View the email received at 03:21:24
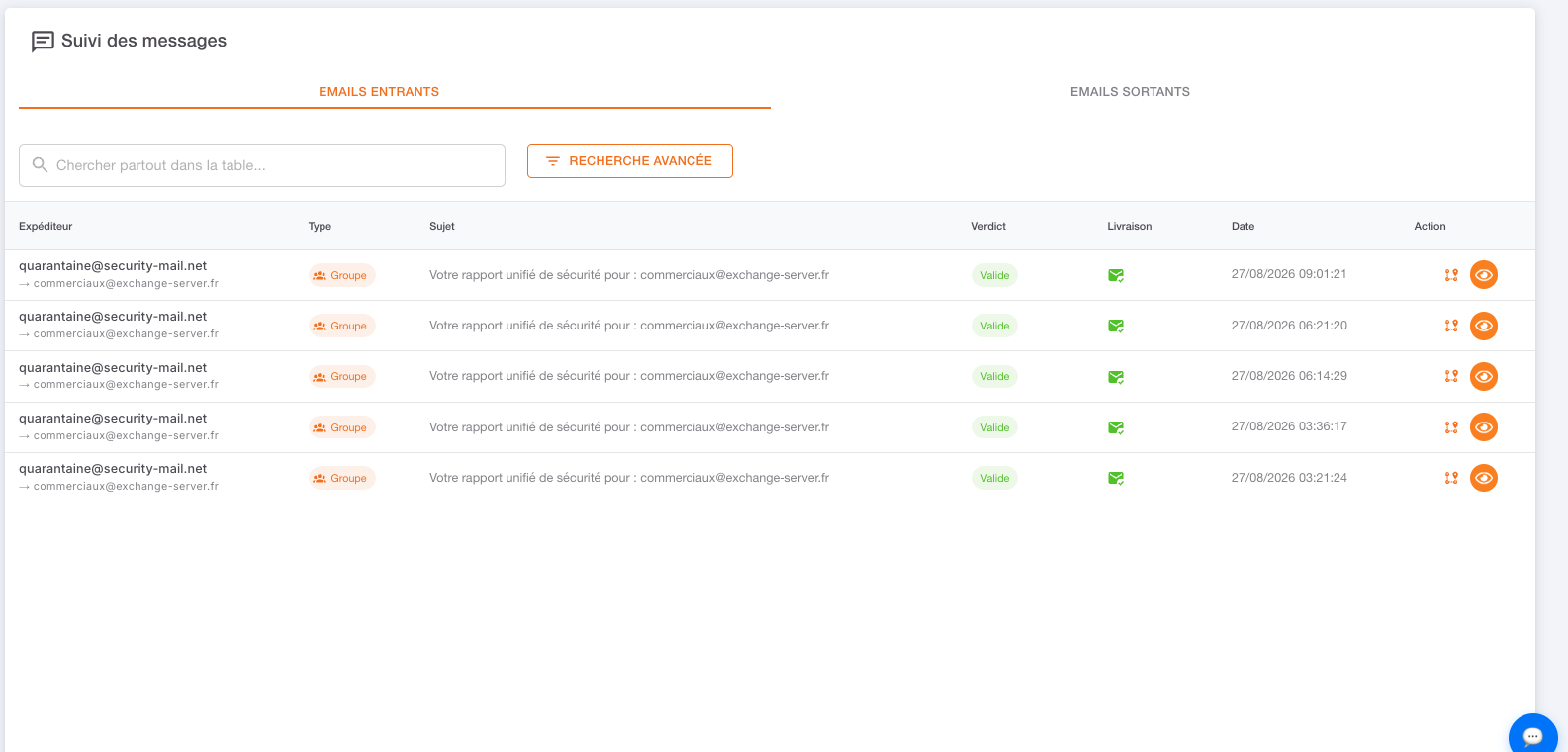 tap(1484, 478)
